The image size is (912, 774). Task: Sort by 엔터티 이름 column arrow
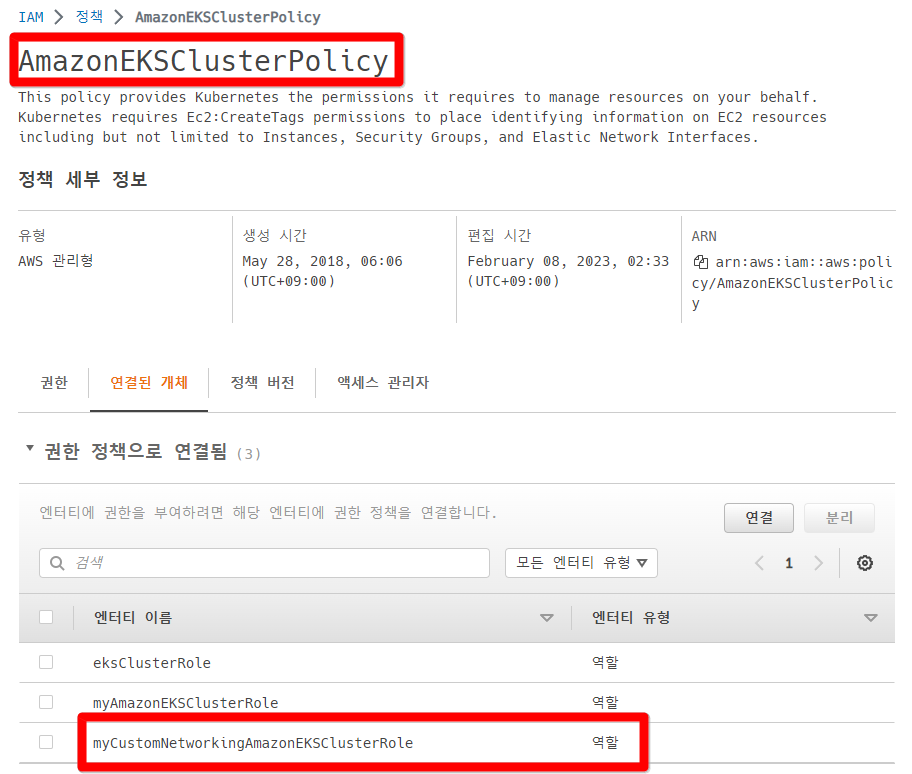click(x=547, y=618)
